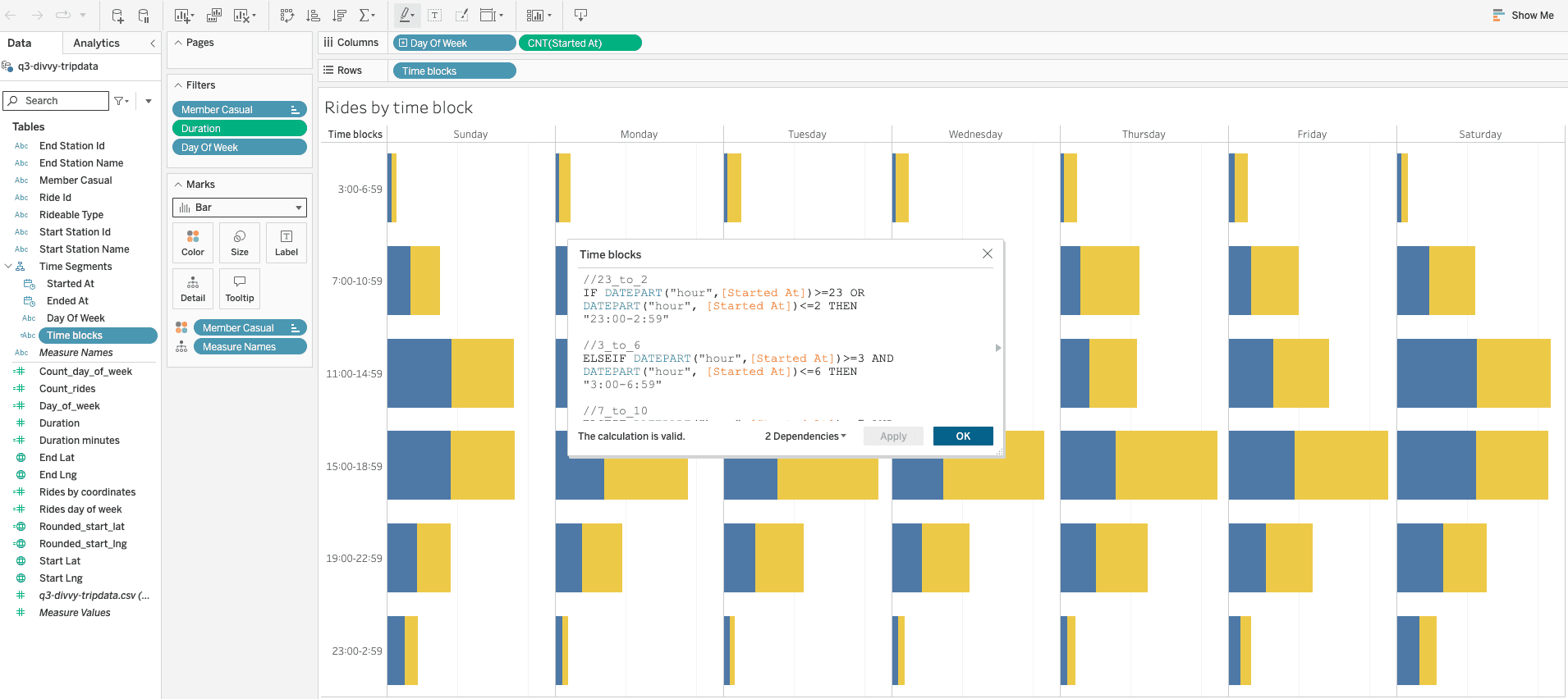Click the Sunday column header
This screenshot has width=1568, height=699.
click(470, 134)
